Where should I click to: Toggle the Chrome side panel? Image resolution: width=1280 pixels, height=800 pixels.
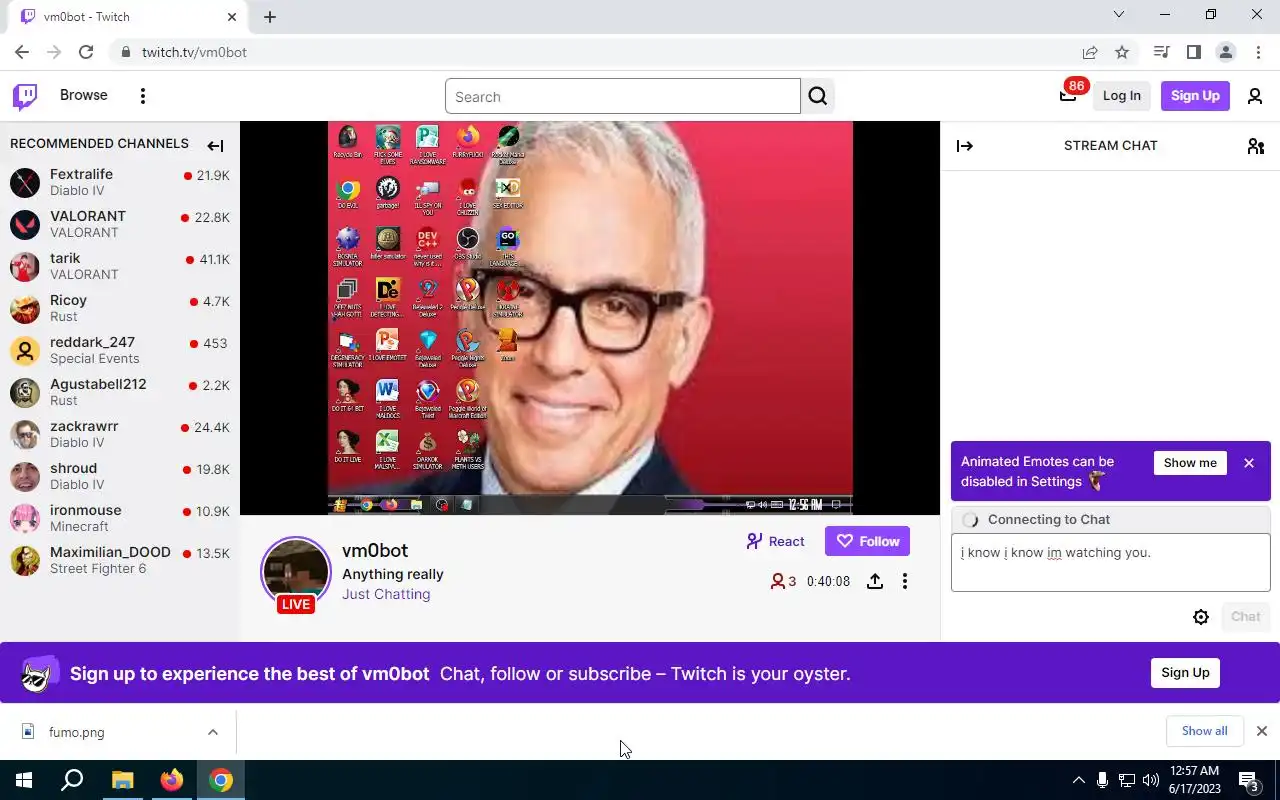click(x=1193, y=52)
